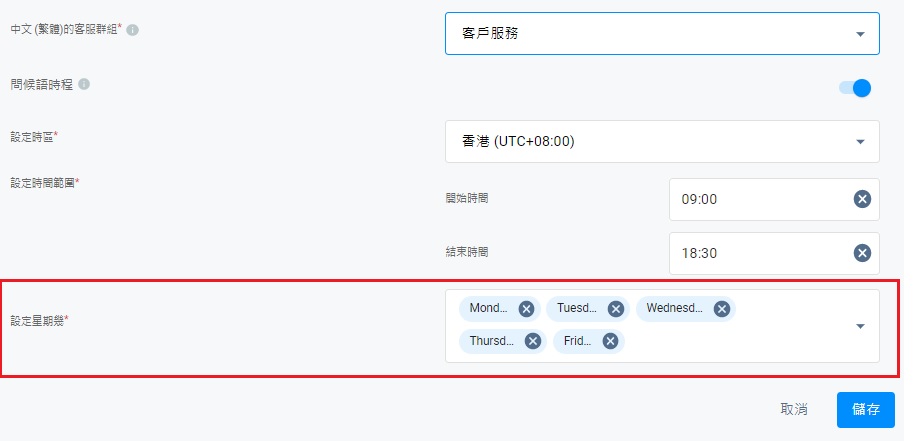Open the 客戶服務 group dropdown
Screen dimensions: 918x441
(x=661, y=34)
